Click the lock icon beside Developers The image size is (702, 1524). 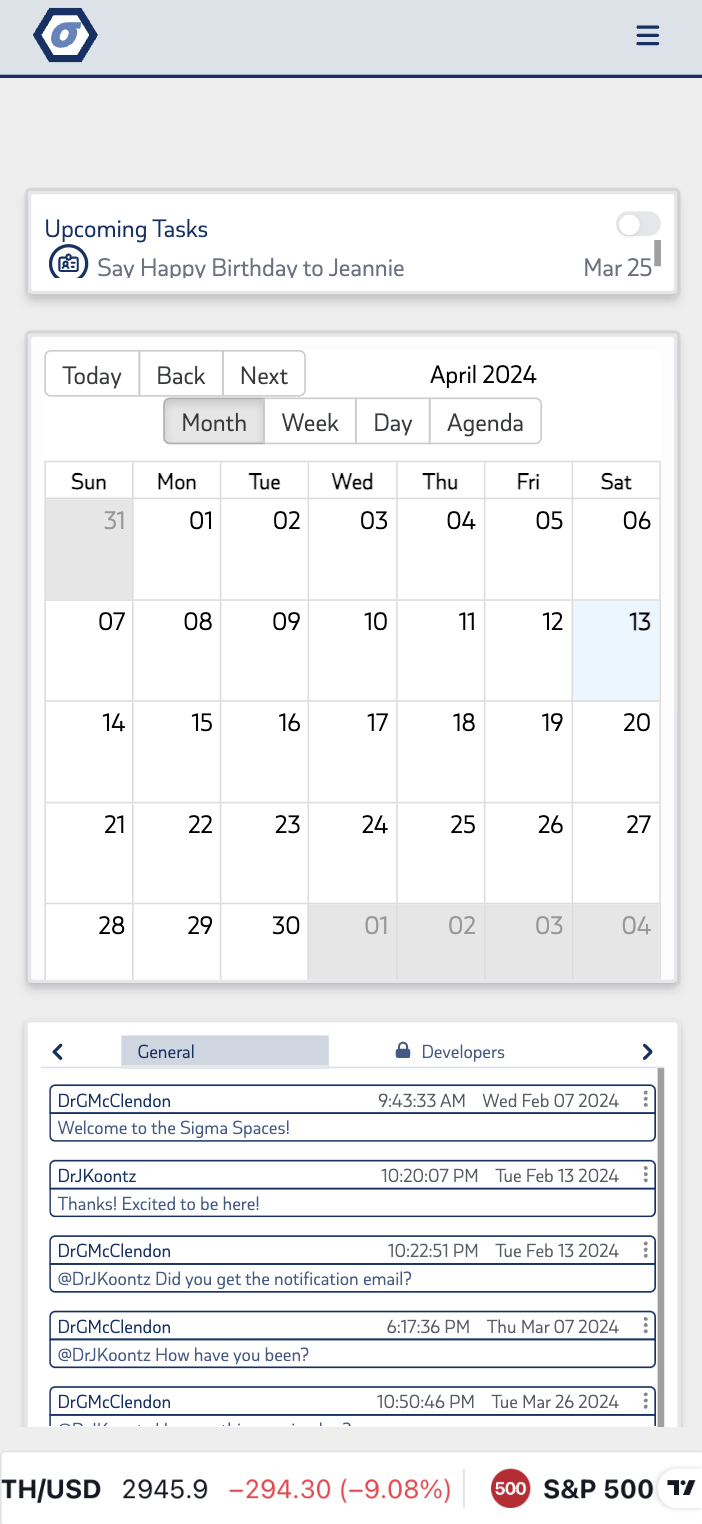(x=403, y=1051)
